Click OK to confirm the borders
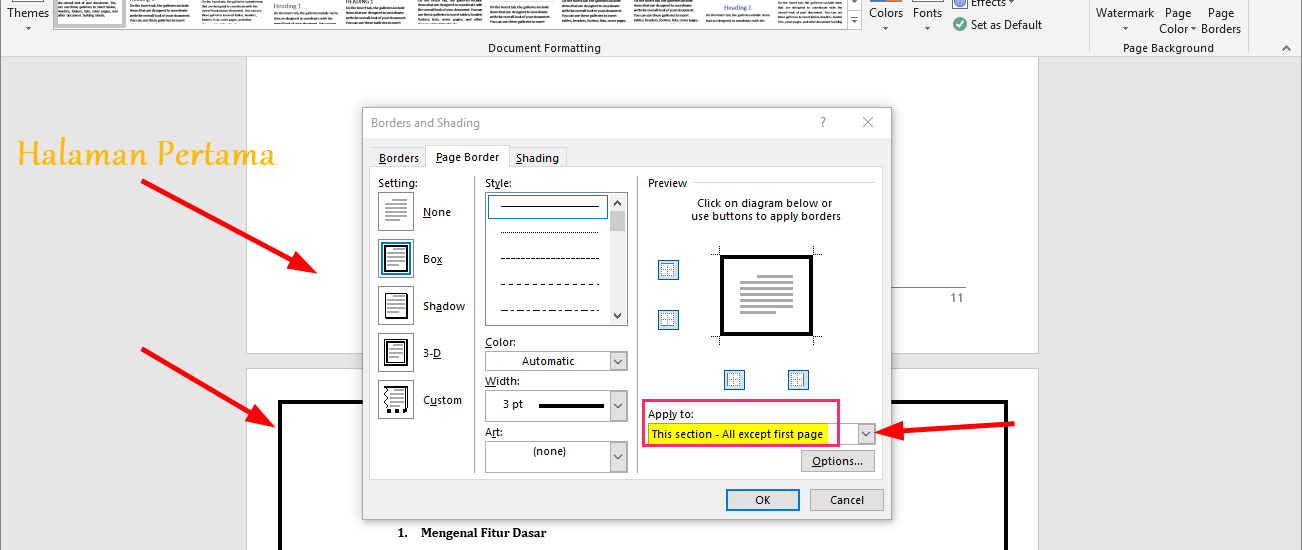This screenshot has width=1302, height=550. tap(763, 500)
